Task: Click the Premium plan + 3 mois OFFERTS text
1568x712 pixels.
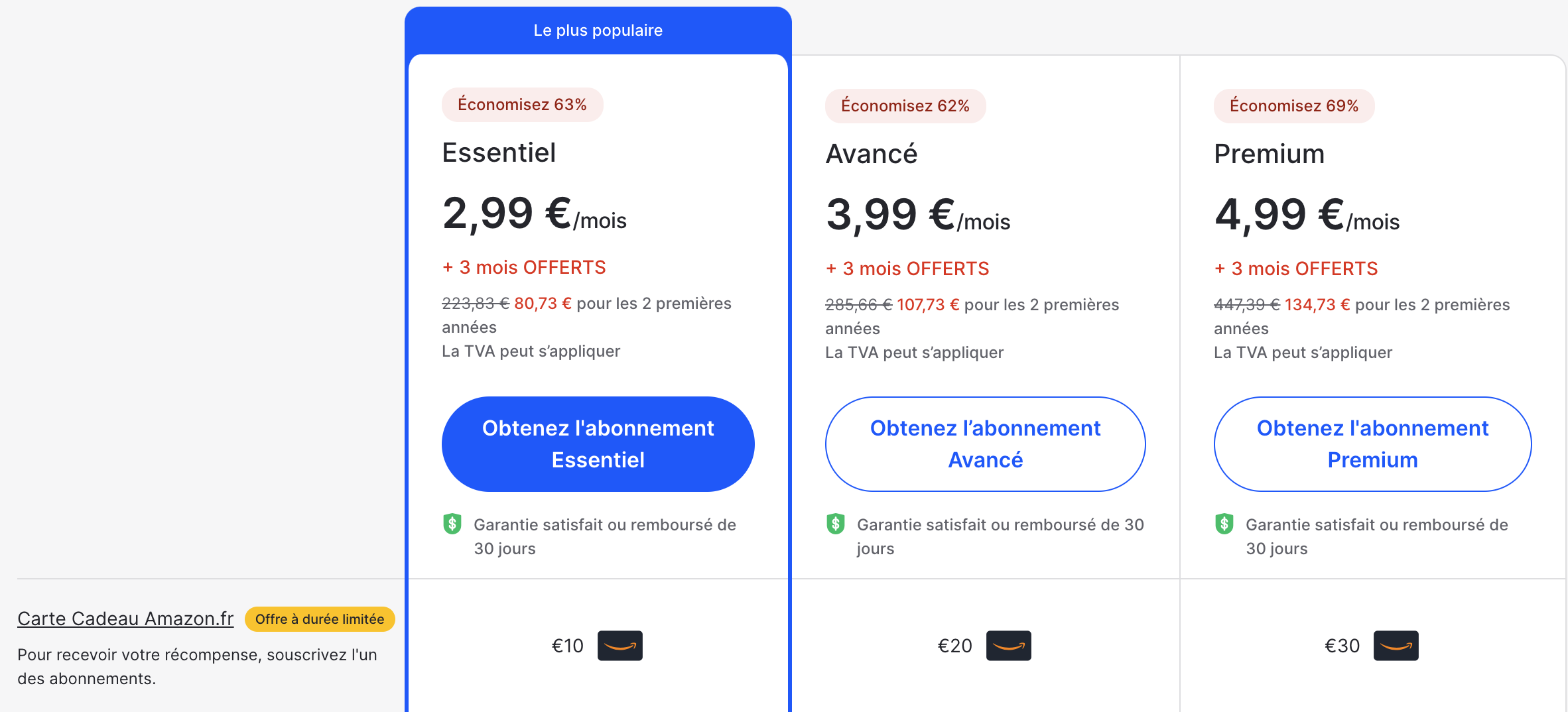Action: coord(1296,268)
